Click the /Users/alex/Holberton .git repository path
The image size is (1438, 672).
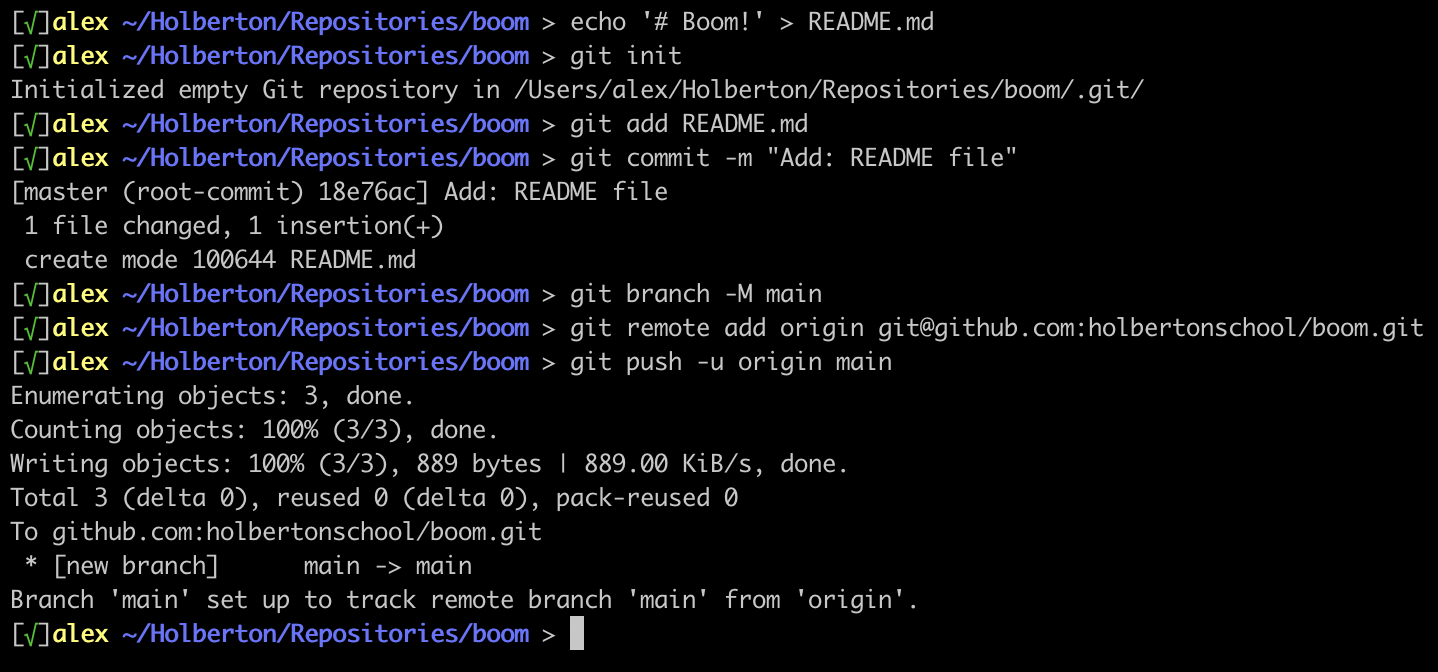829,90
